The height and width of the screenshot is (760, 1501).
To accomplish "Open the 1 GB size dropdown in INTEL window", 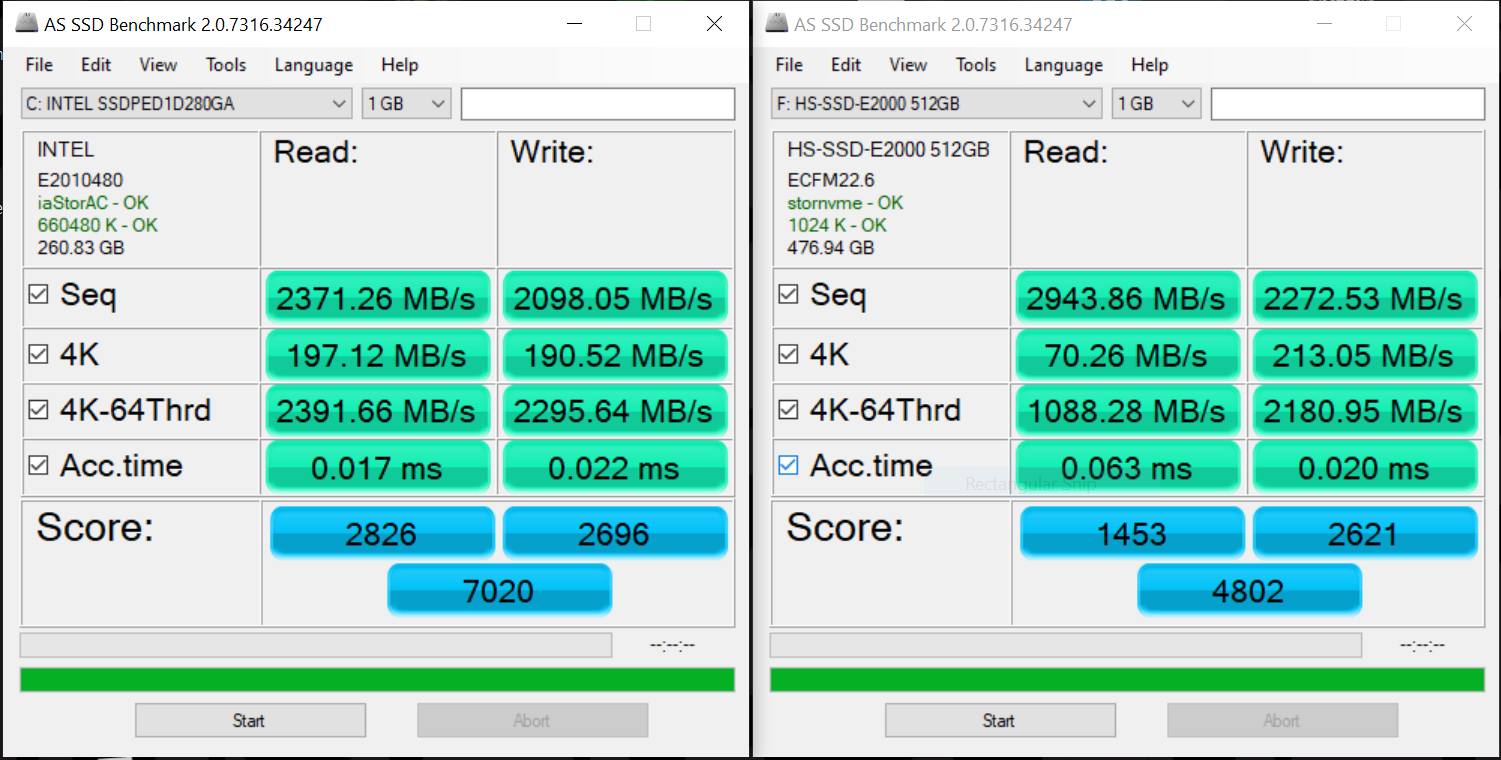I will pos(407,103).
